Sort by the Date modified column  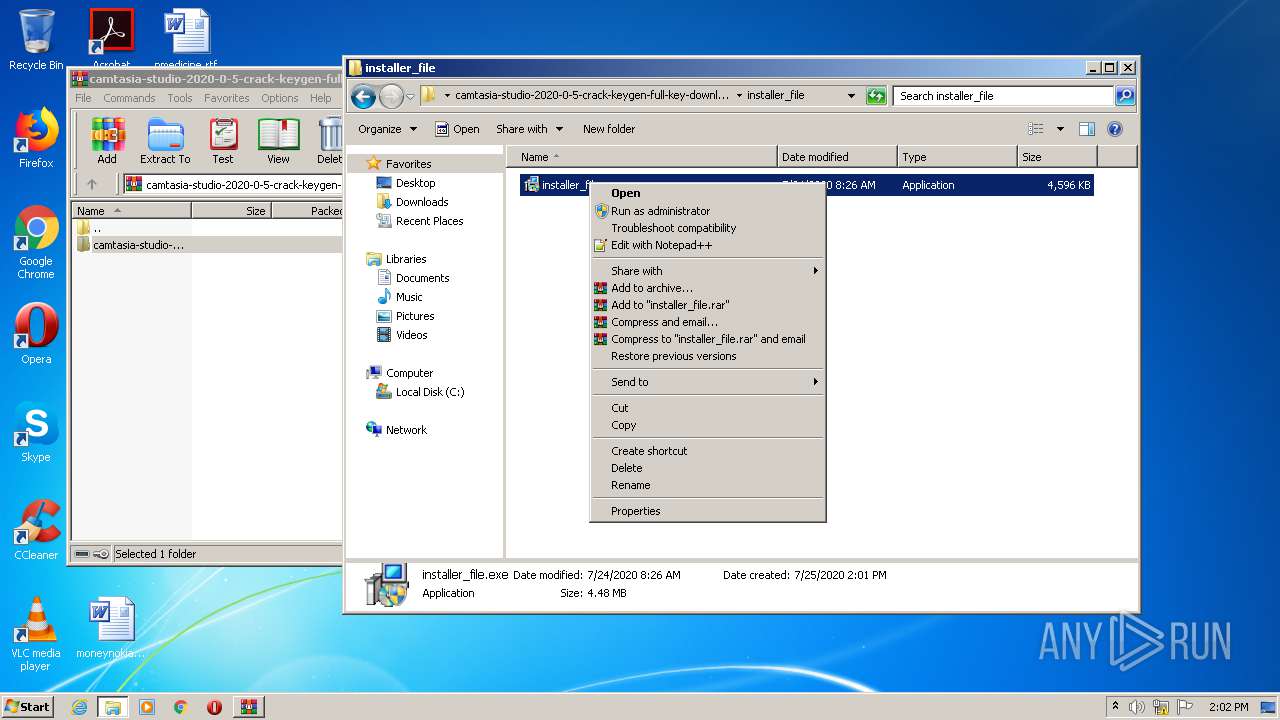[837, 157]
